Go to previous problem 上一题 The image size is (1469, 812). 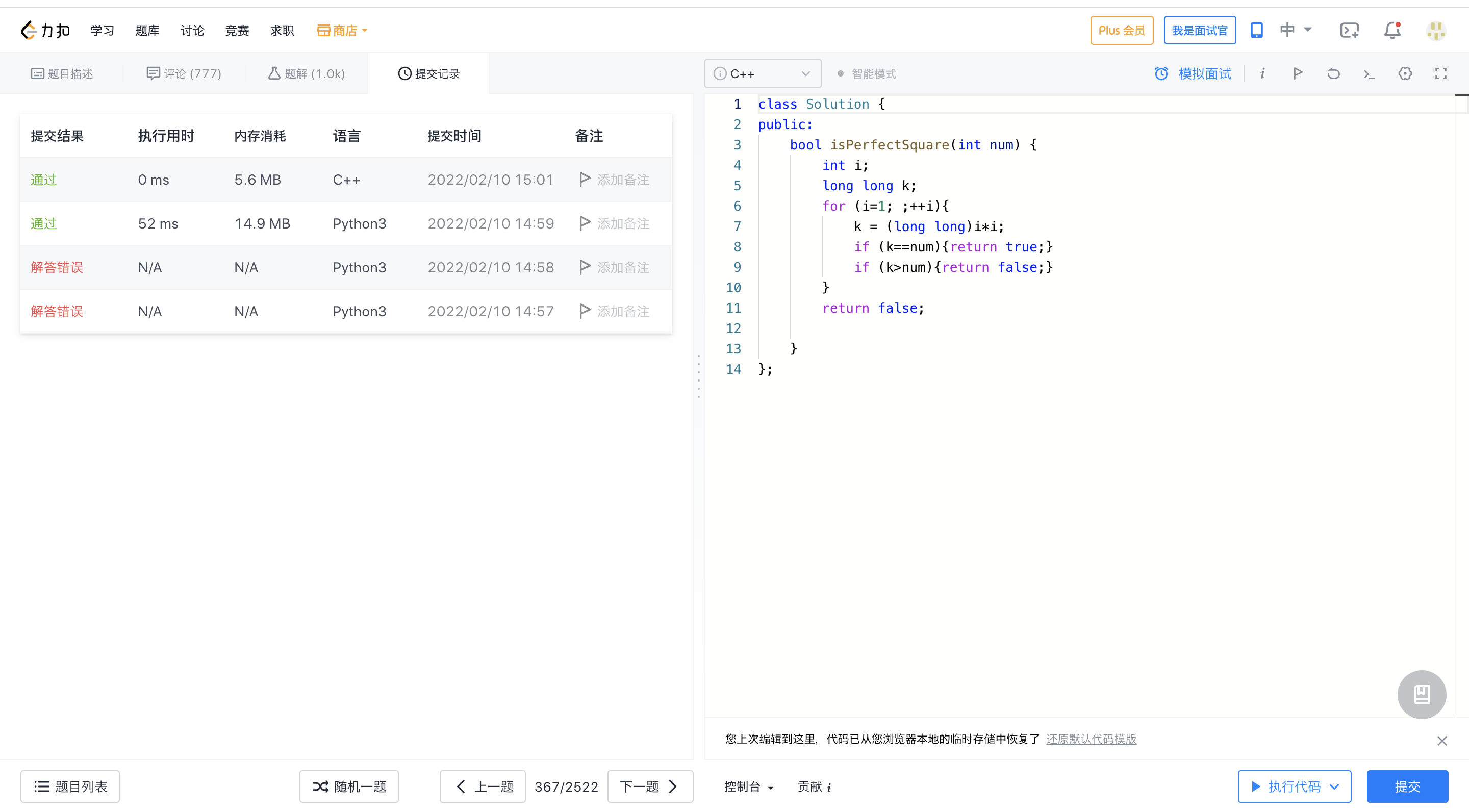click(x=483, y=786)
